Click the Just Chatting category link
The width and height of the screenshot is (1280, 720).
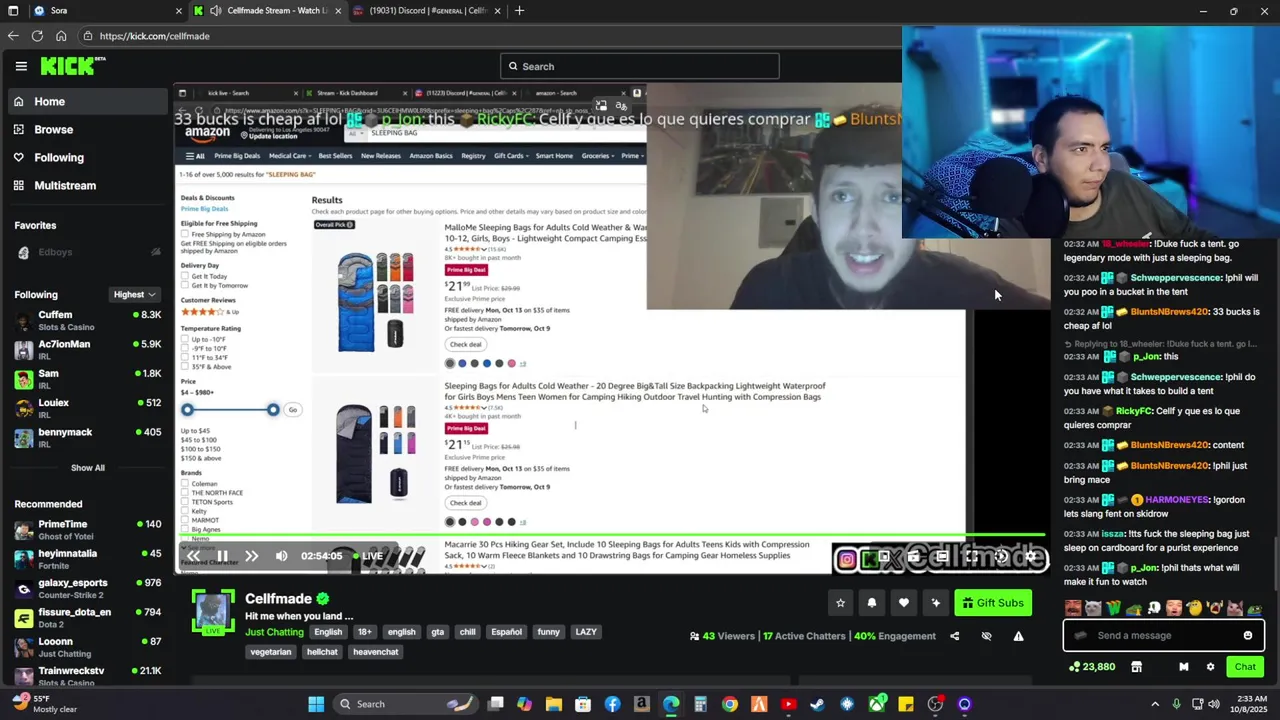(274, 632)
